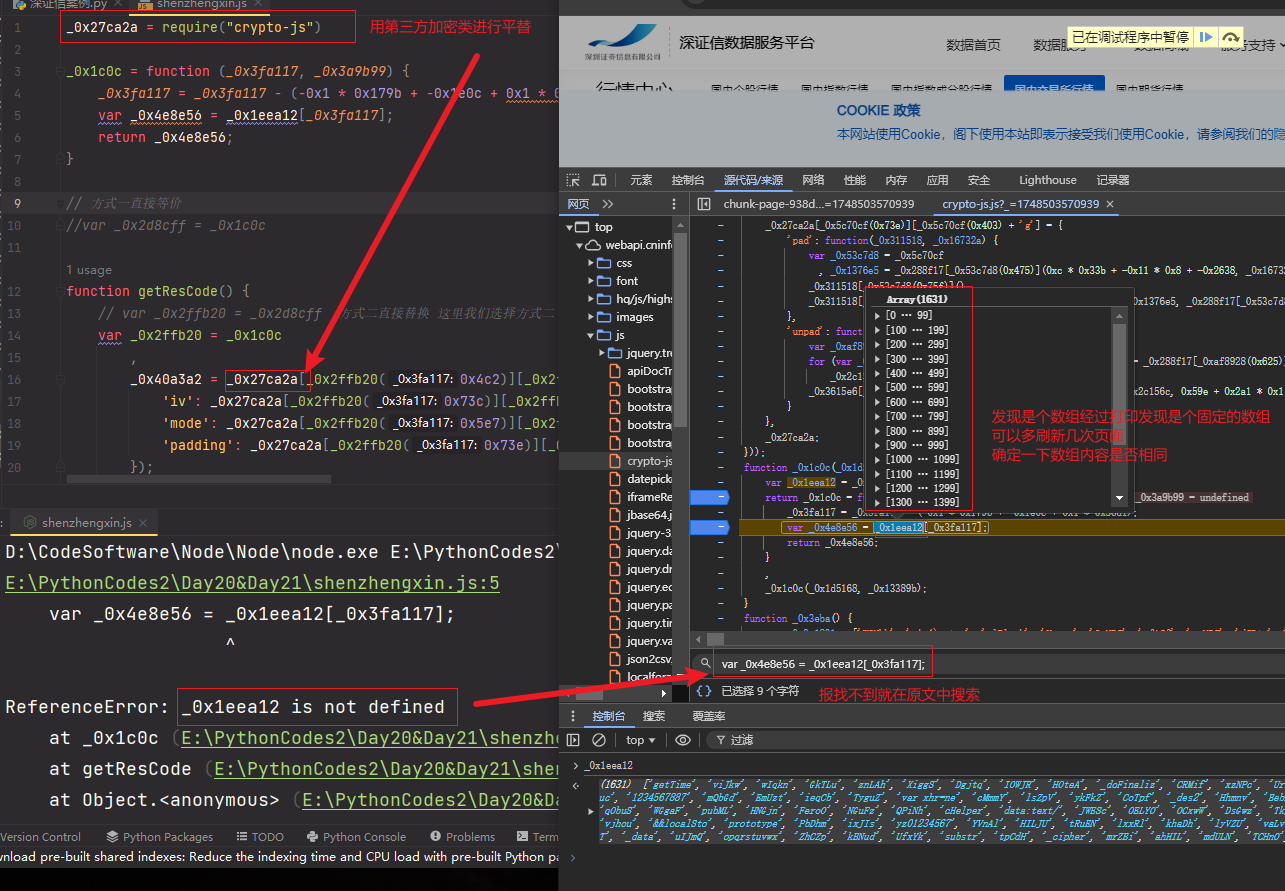
Task: Switch to the 性能 DevTools tab
Action: pyautogui.click(x=855, y=180)
